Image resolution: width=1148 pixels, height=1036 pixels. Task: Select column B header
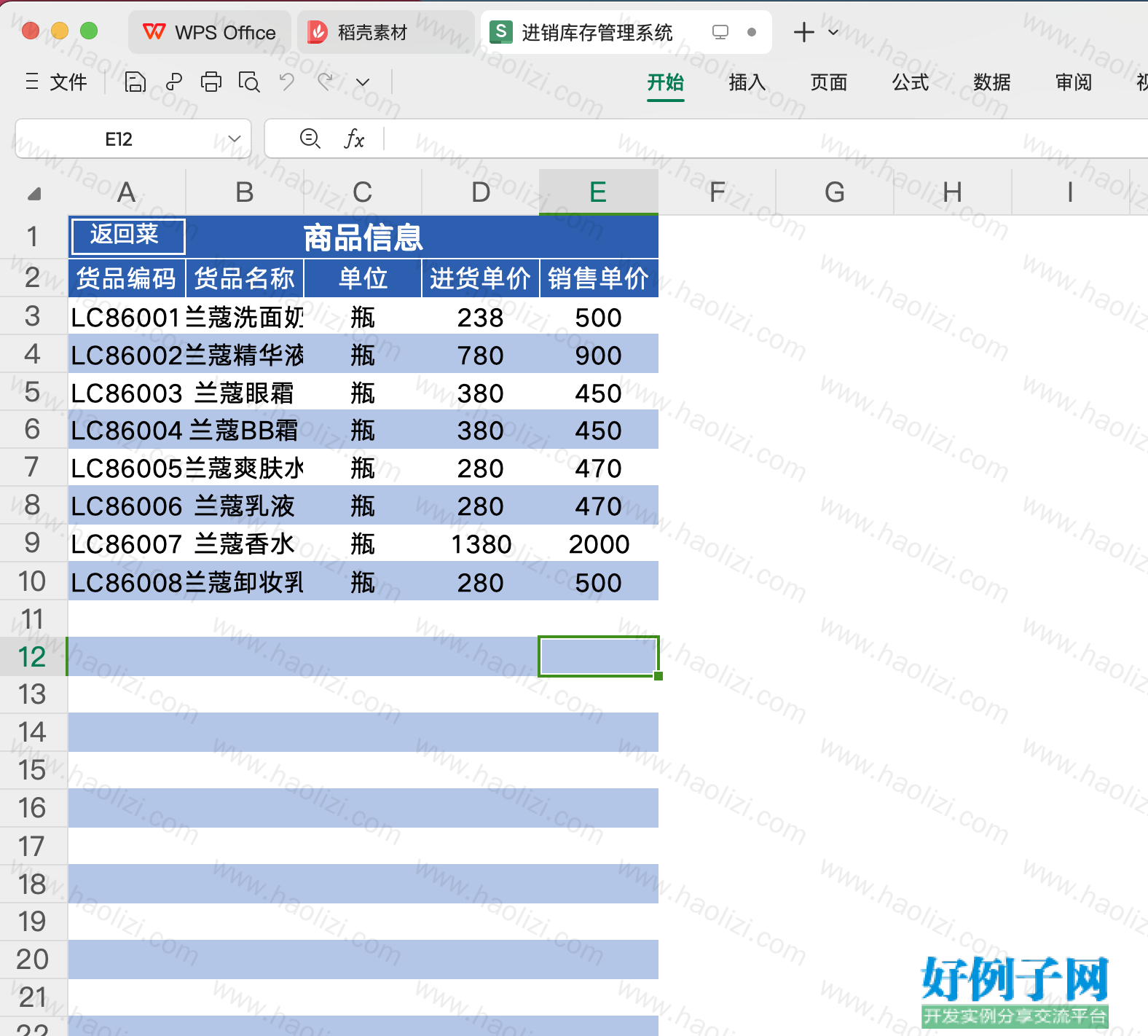[x=245, y=192]
